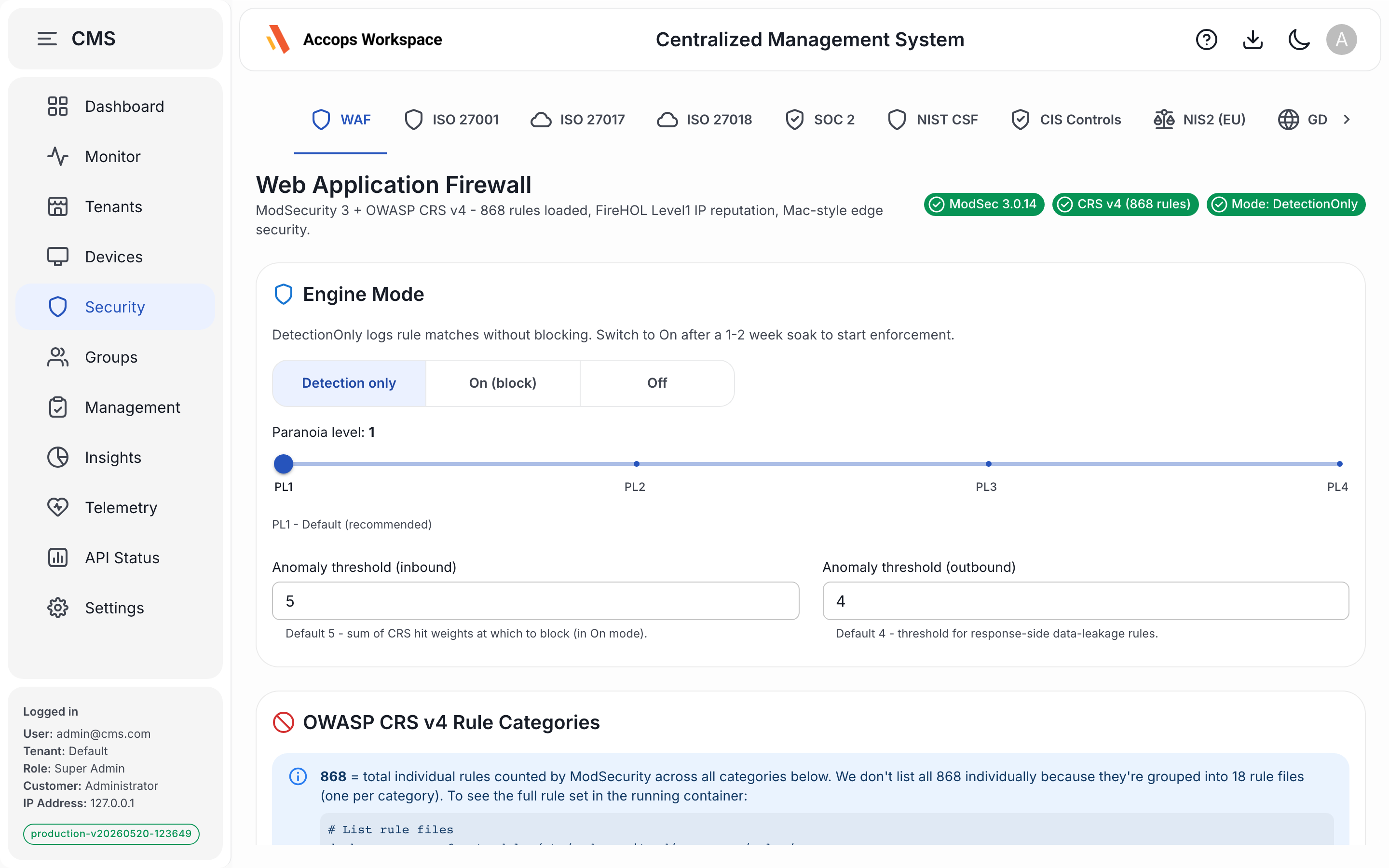Click the 'Centralized Management System' title
1389x868 pixels.
click(x=810, y=40)
